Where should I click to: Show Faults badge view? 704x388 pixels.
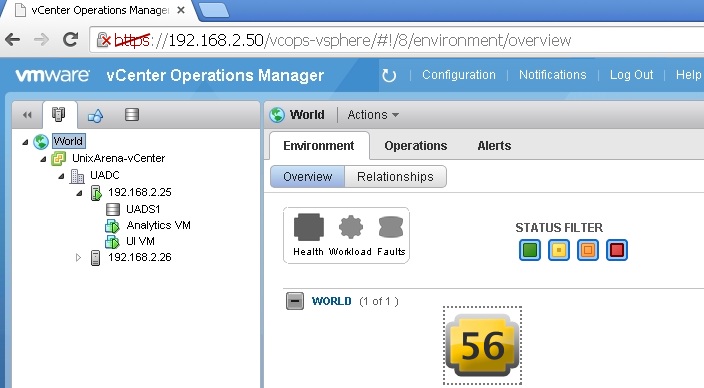(x=391, y=235)
